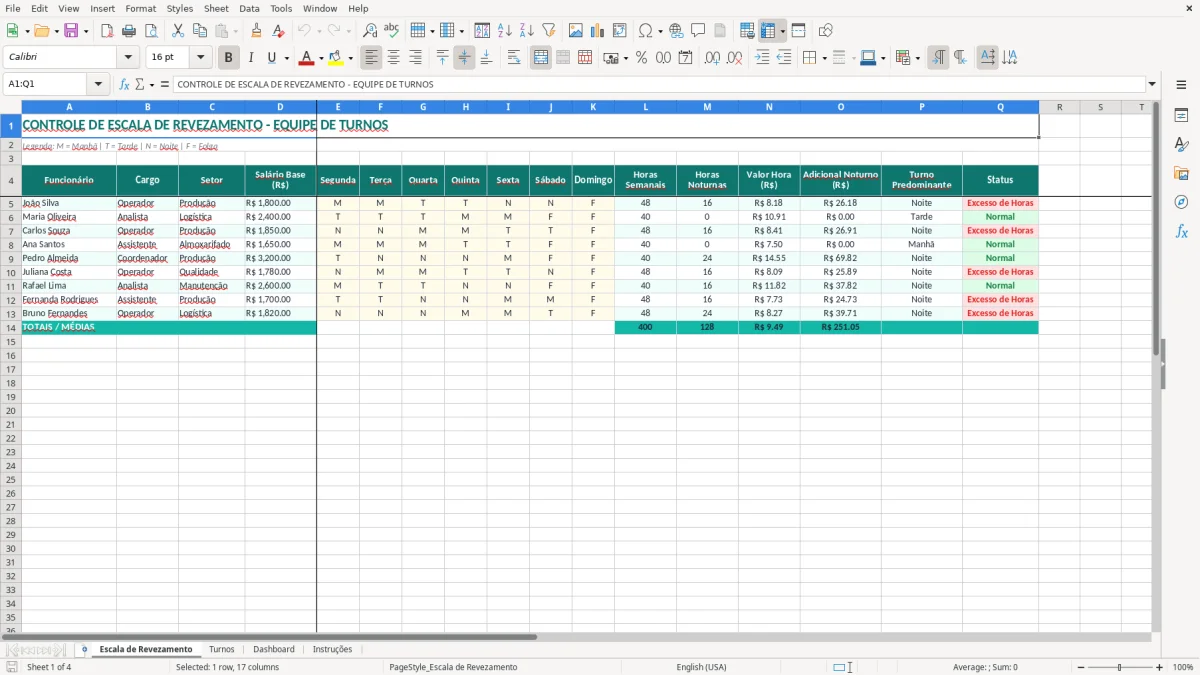Toggle Bold formatting
Image resolution: width=1200 pixels, height=675 pixels.
click(228, 58)
